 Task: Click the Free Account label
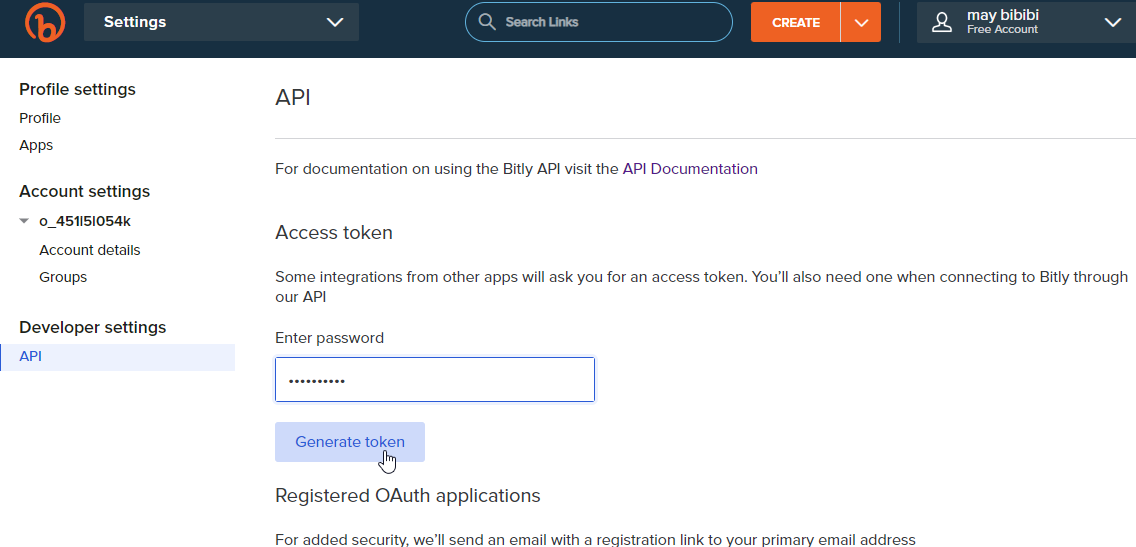pyautogui.click(x=1002, y=30)
